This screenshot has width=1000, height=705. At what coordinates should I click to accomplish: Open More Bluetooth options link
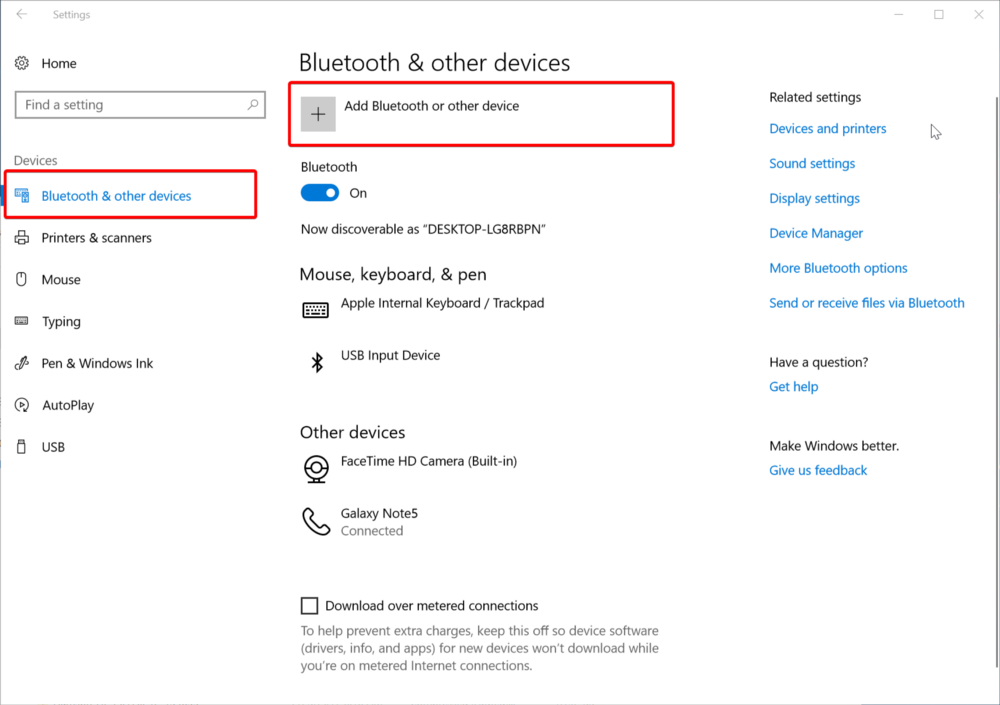click(x=838, y=268)
